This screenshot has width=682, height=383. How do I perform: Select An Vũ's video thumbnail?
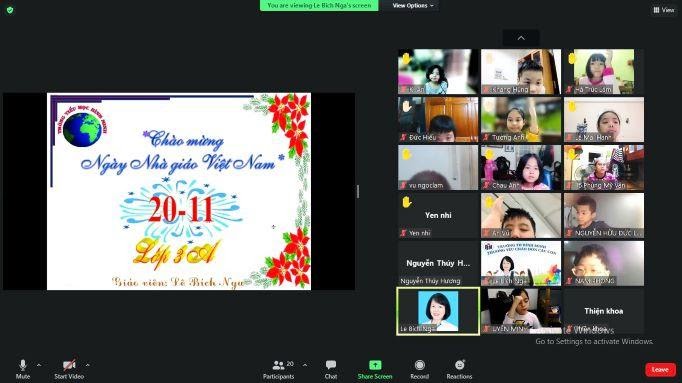tap(521, 215)
